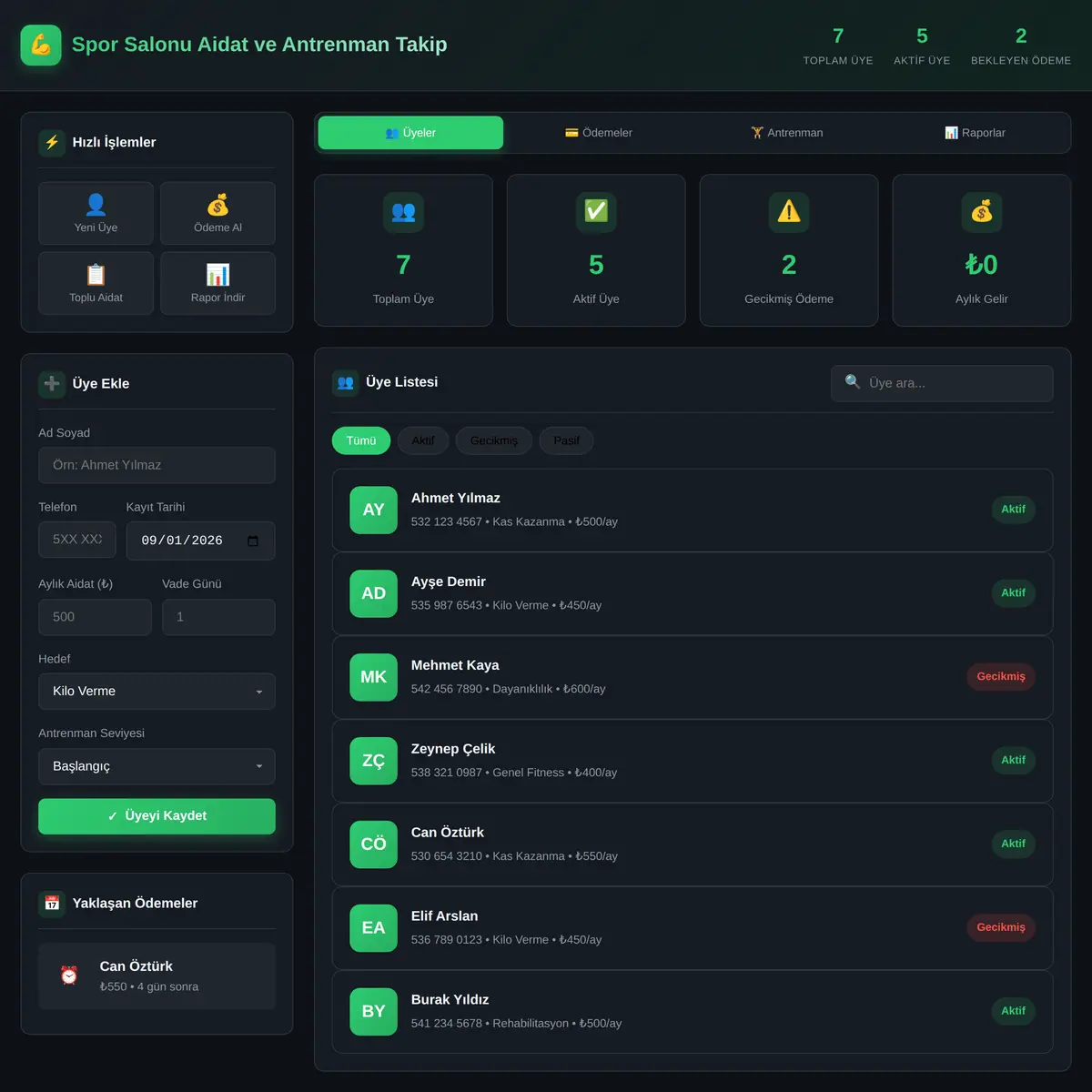Open the calendar picker in Kayıt Tarihi
The width and height of the screenshot is (1092, 1092).
[x=253, y=541]
